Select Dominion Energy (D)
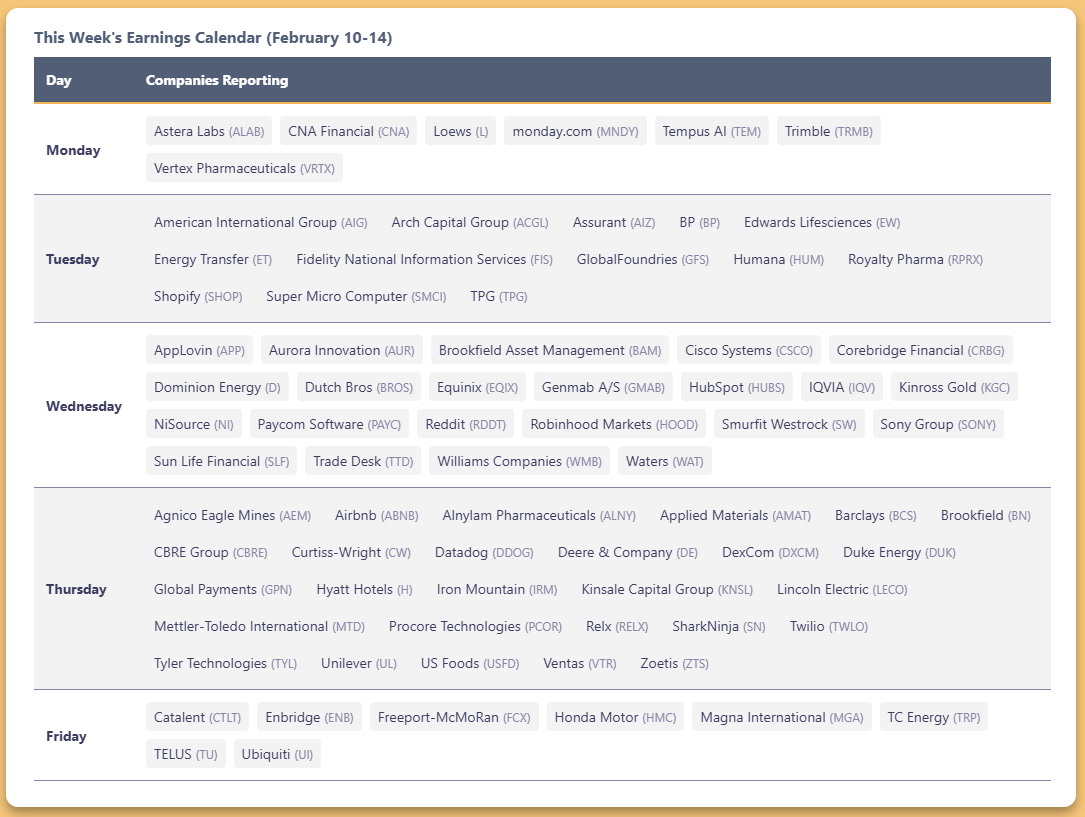1085x817 pixels. [x=217, y=387]
